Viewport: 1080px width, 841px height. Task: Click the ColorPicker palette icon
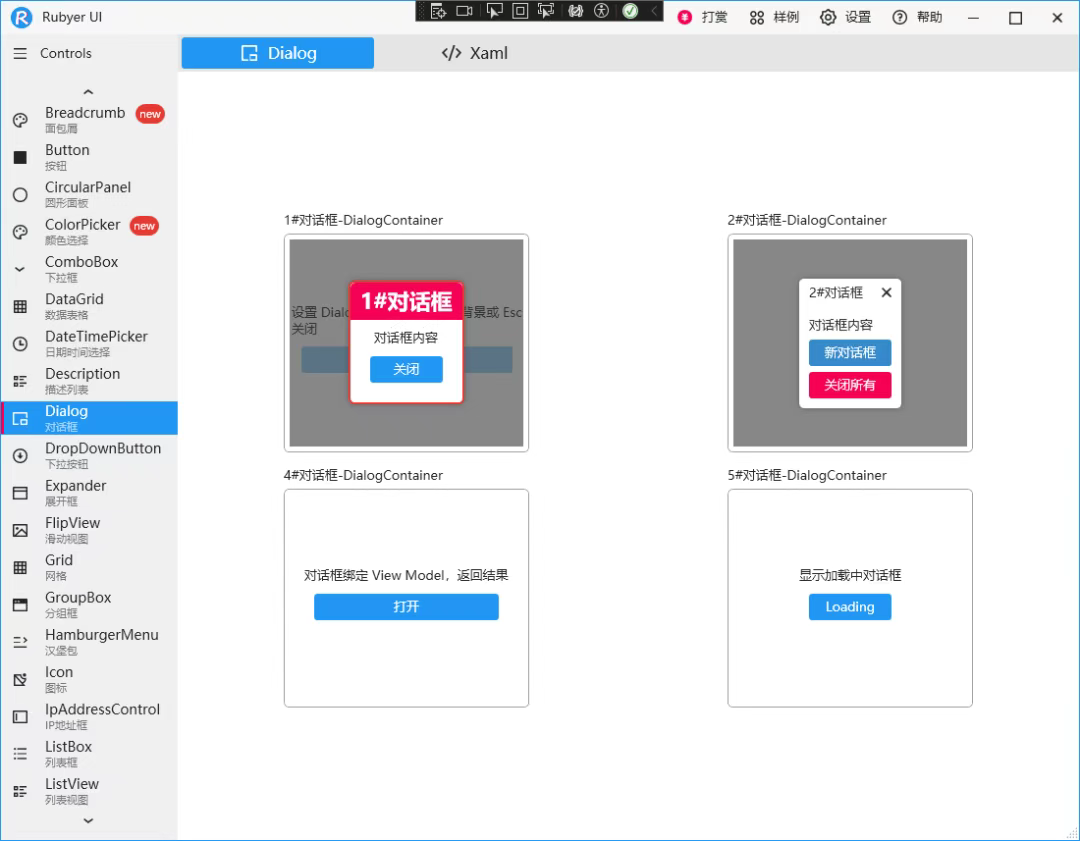click(x=20, y=232)
